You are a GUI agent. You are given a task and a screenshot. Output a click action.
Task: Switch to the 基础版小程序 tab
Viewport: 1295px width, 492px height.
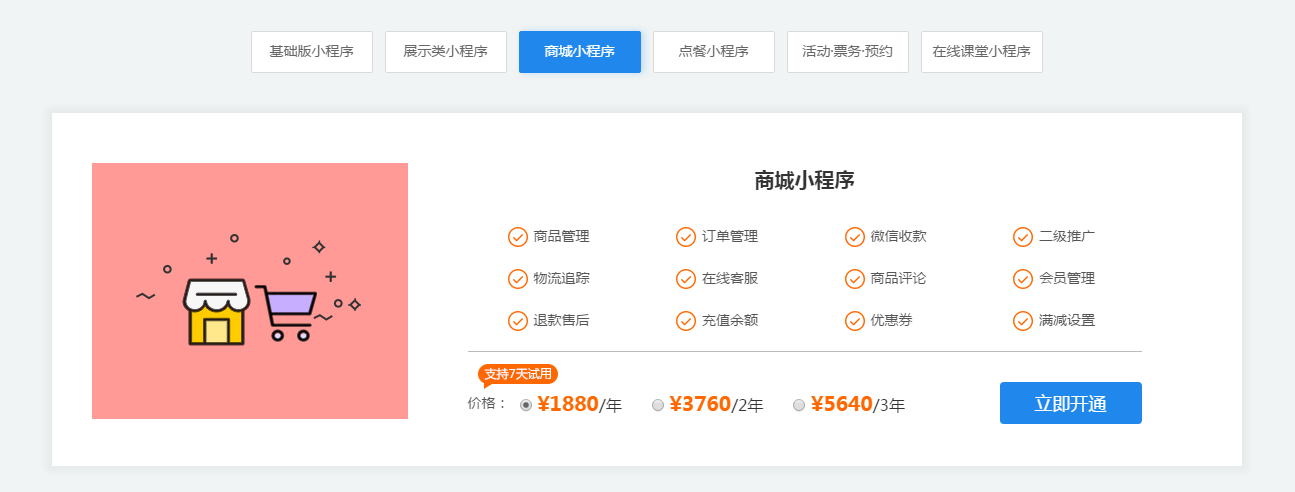pos(312,52)
